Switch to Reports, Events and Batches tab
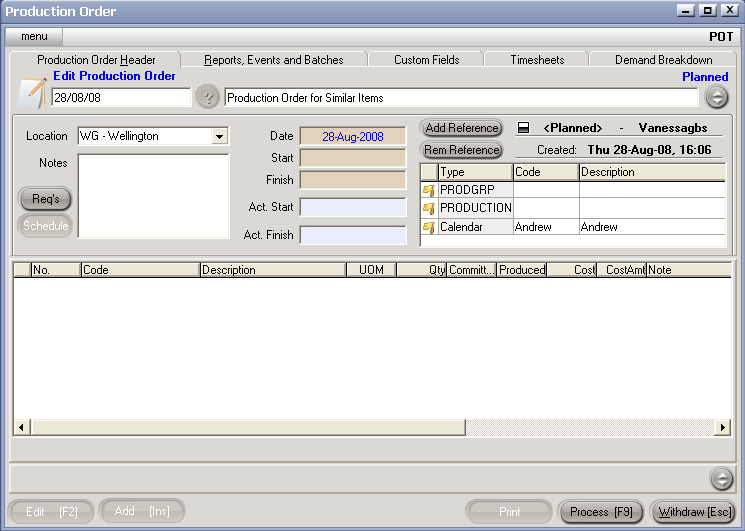 point(274,60)
